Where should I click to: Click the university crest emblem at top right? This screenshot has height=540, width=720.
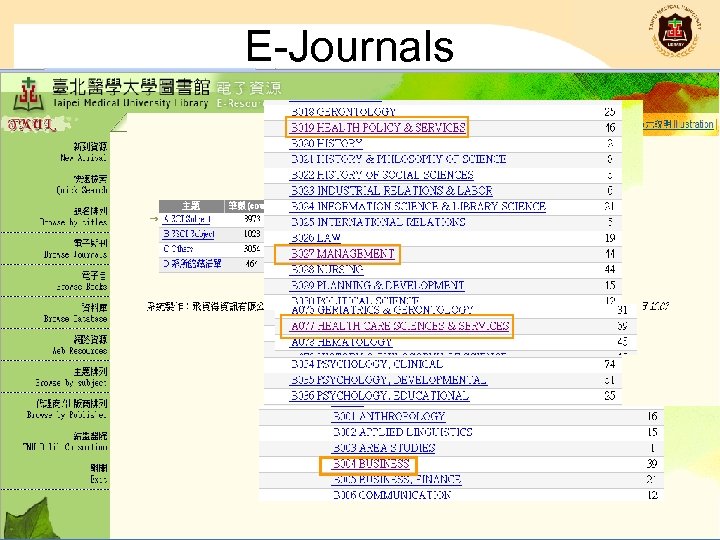[x=675, y=31]
